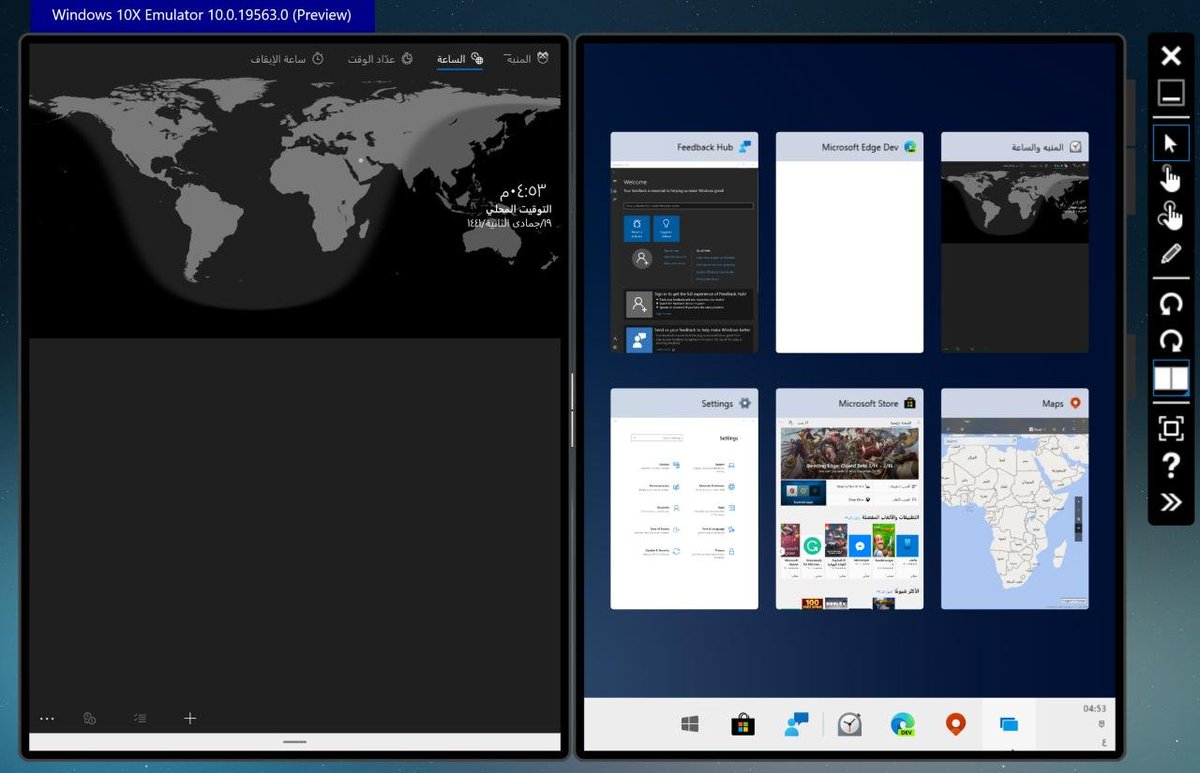Expand additional tools double-chevron
This screenshot has width=1200, height=773.
[x=1170, y=502]
